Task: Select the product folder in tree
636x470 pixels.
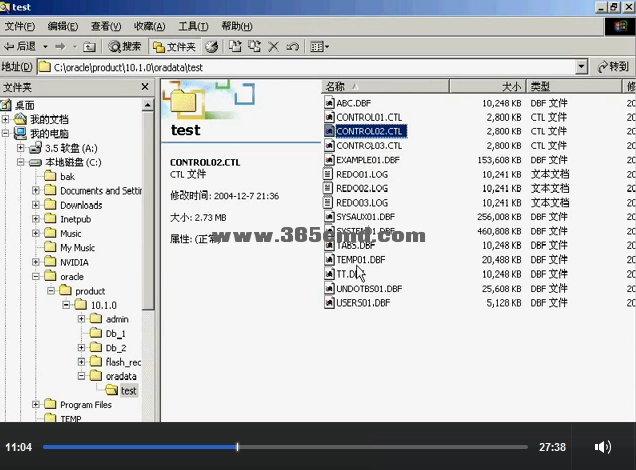Action: pos(90,291)
